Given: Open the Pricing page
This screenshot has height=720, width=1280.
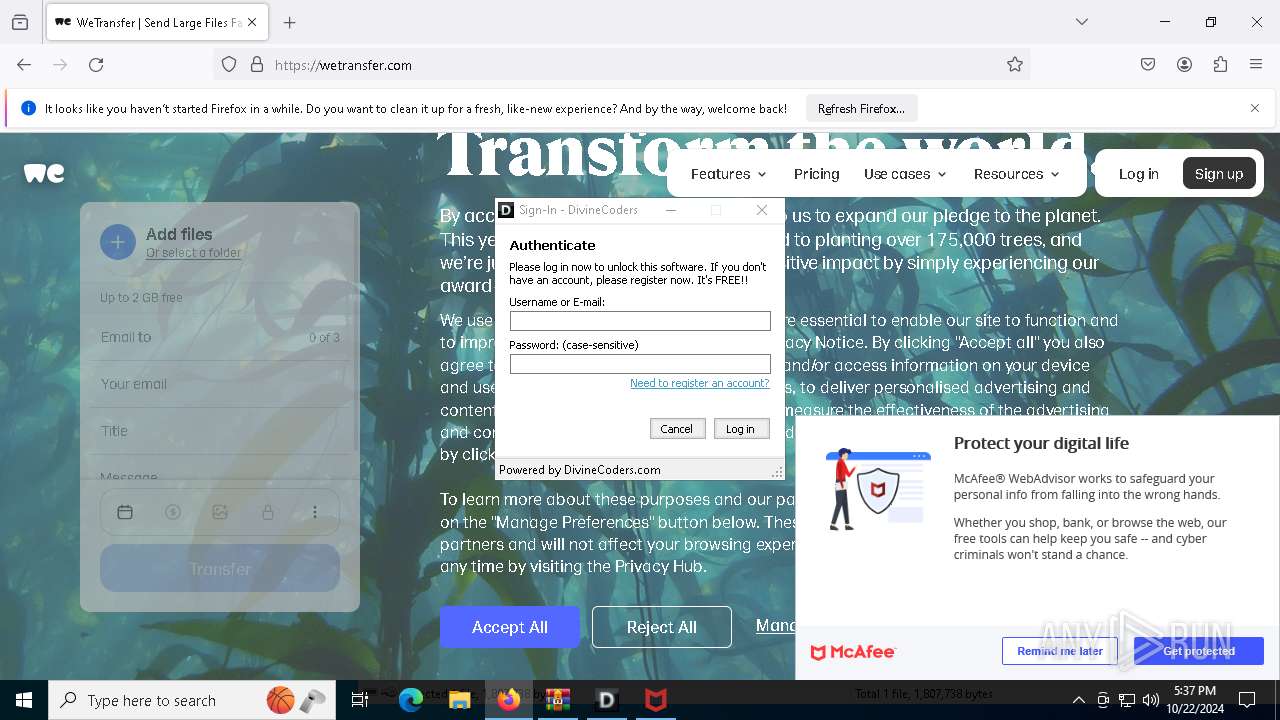Looking at the screenshot, I should click(x=817, y=174).
